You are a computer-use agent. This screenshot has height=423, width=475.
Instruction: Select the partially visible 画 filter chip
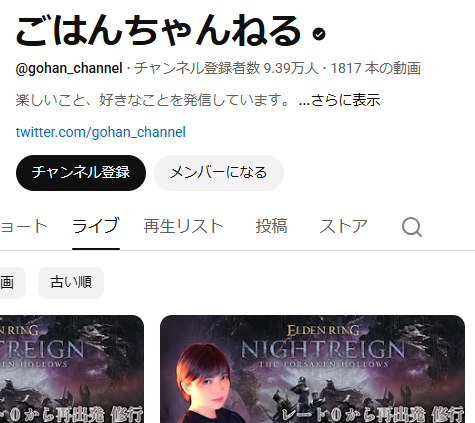pos(13,283)
